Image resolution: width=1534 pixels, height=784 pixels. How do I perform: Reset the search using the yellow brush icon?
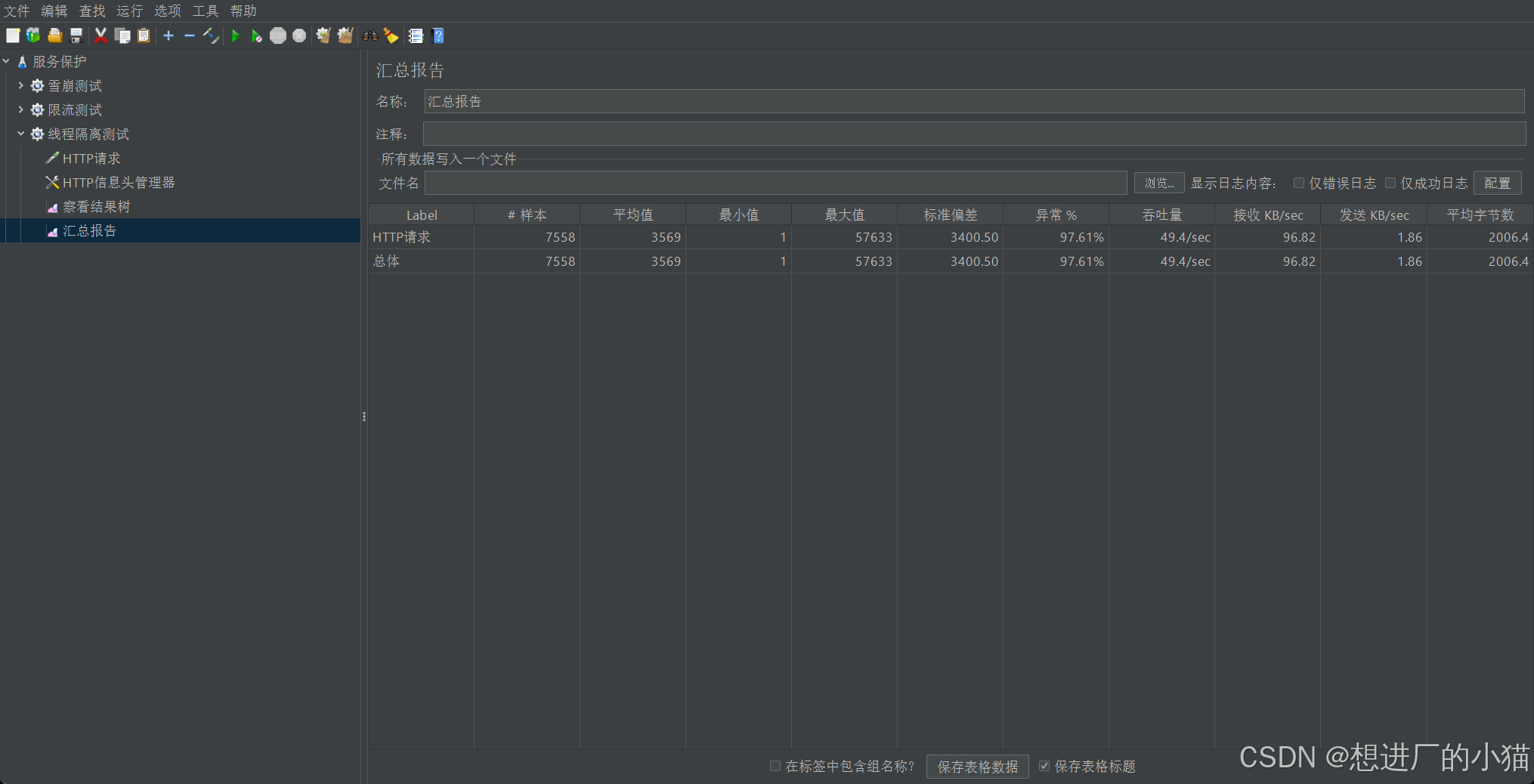(x=391, y=35)
